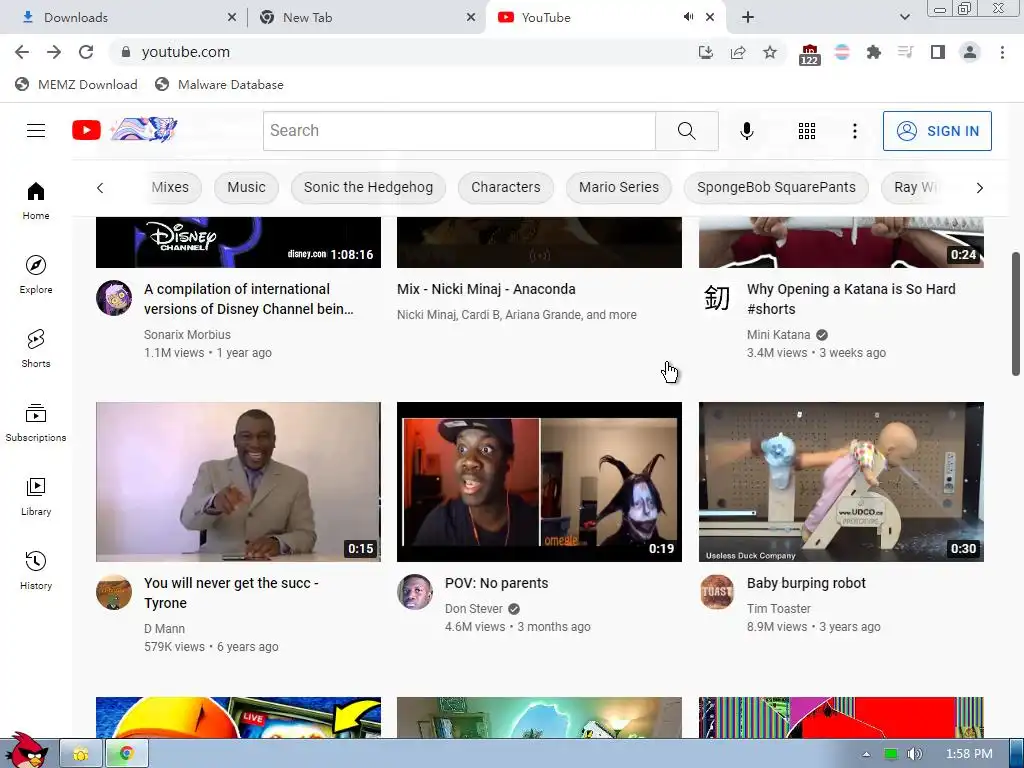The height and width of the screenshot is (768, 1024).
Task: Open Why Opening a Katana video title
Action: point(851,299)
